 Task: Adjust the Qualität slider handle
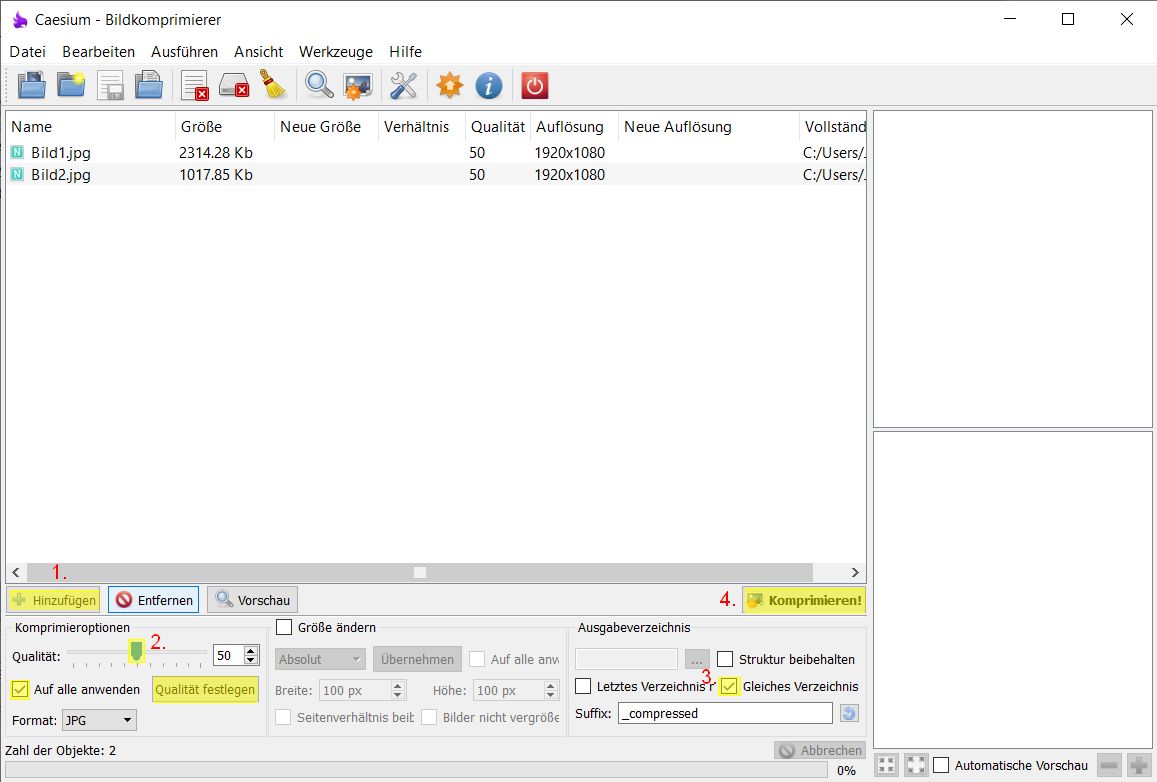[x=136, y=653]
